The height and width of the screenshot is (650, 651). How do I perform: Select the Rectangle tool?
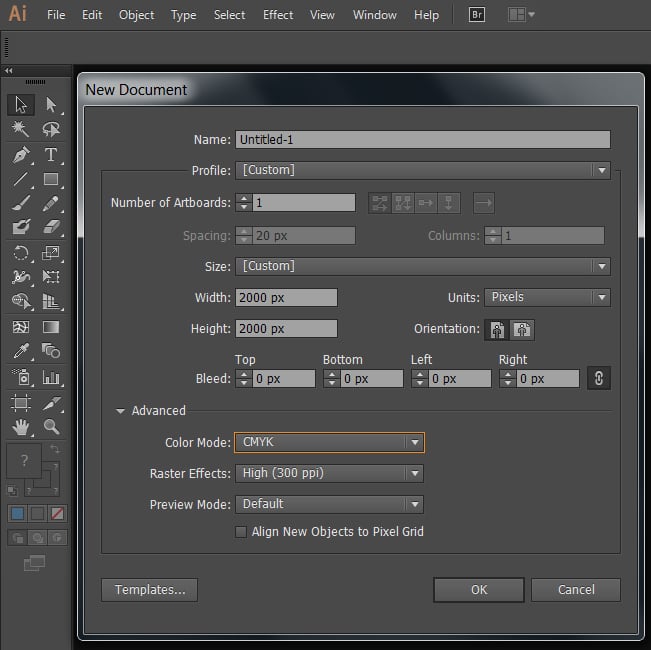pyautogui.click(x=51, y=180)
